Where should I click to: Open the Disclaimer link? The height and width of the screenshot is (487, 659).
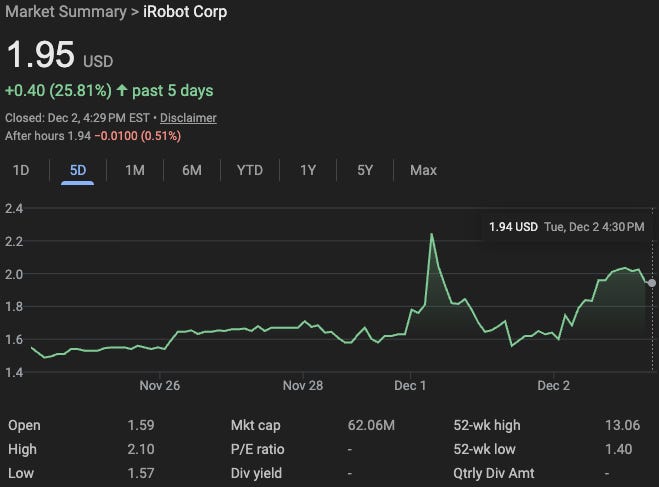click(188, 118)
